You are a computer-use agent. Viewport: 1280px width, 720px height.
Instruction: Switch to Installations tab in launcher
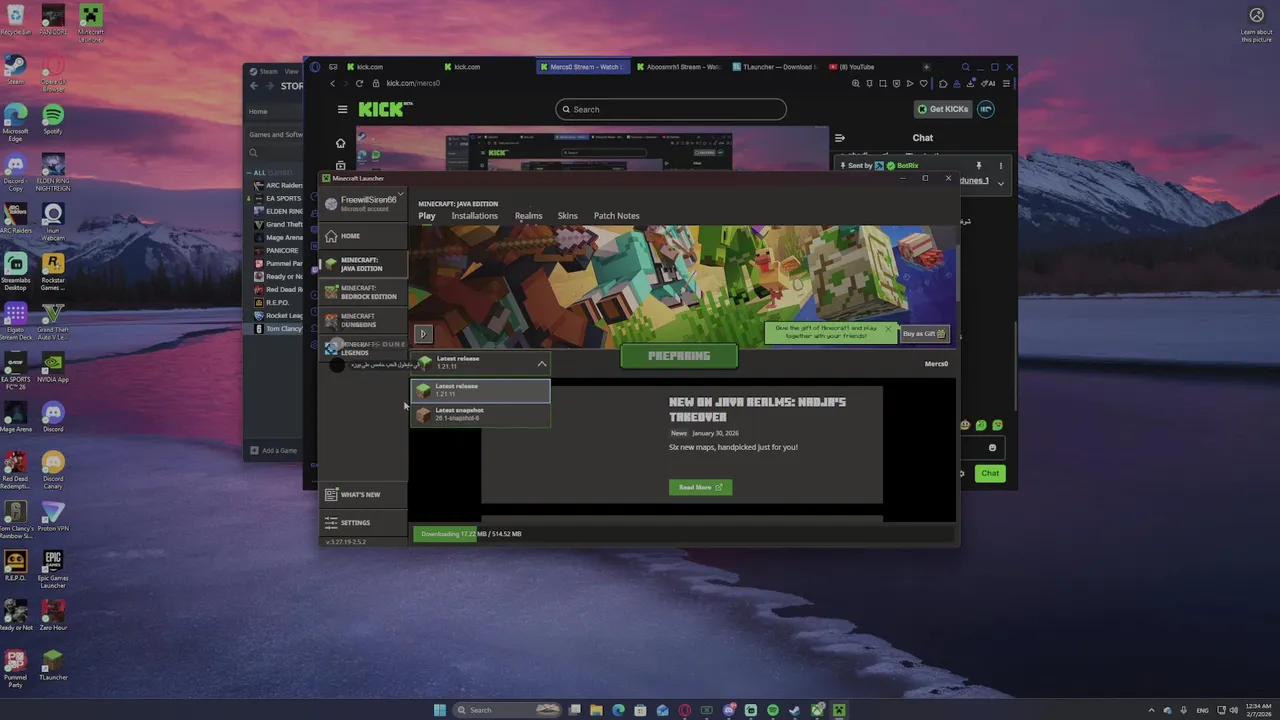(474, 216)
